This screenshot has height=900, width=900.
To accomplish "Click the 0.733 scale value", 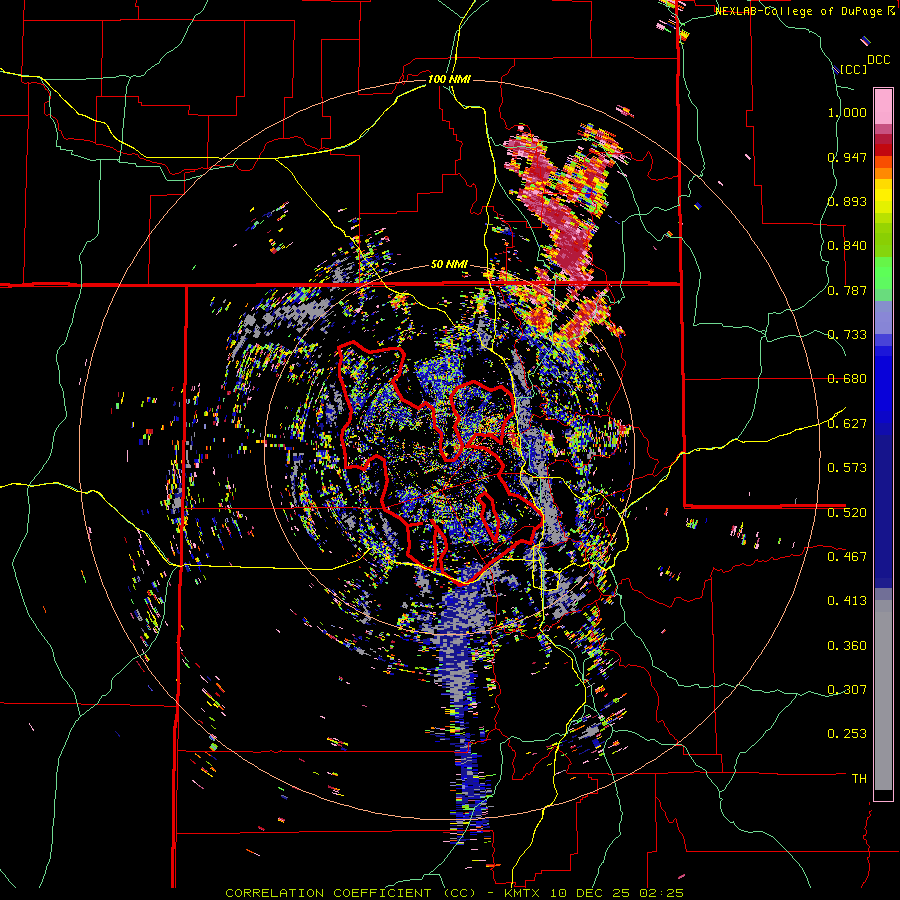I will [x=847, y=335].
